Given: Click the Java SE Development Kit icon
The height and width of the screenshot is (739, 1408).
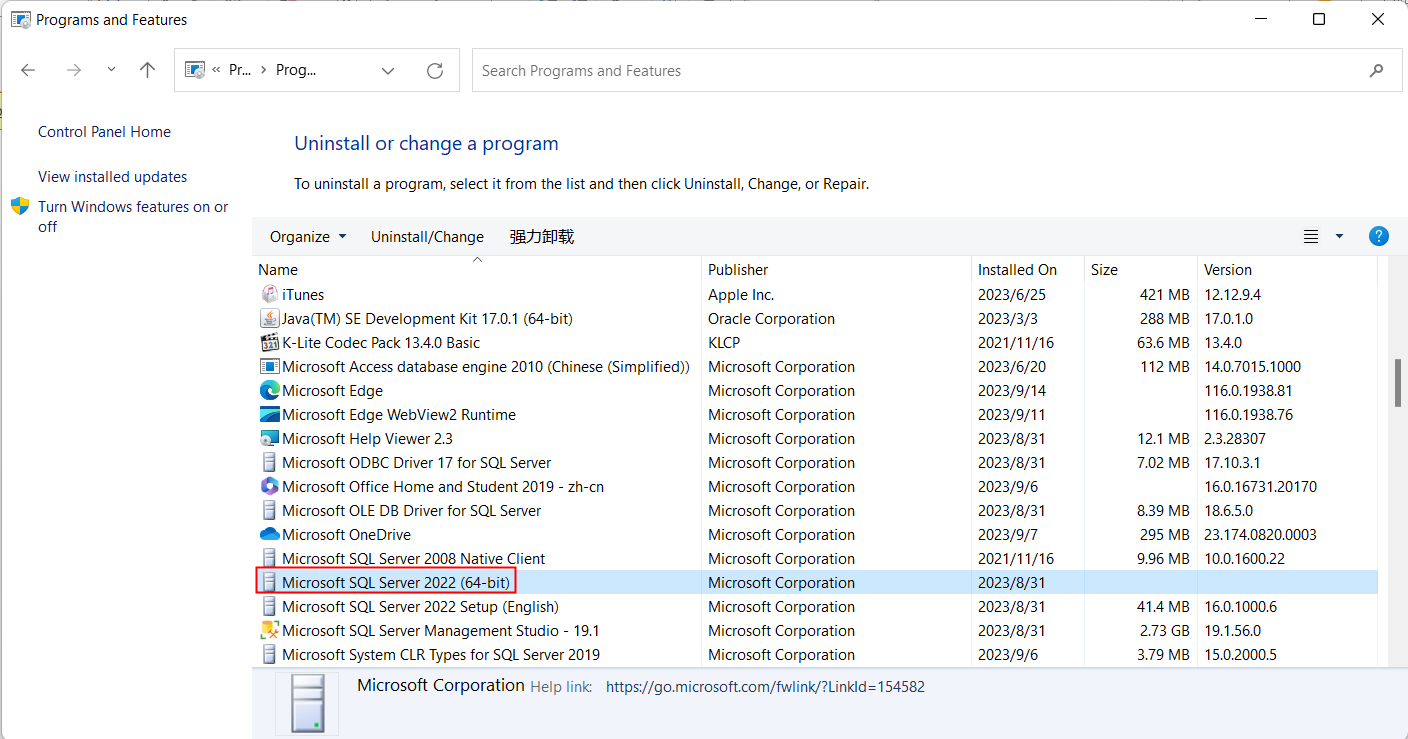Looking at the screenshot, I should [269, 319].
